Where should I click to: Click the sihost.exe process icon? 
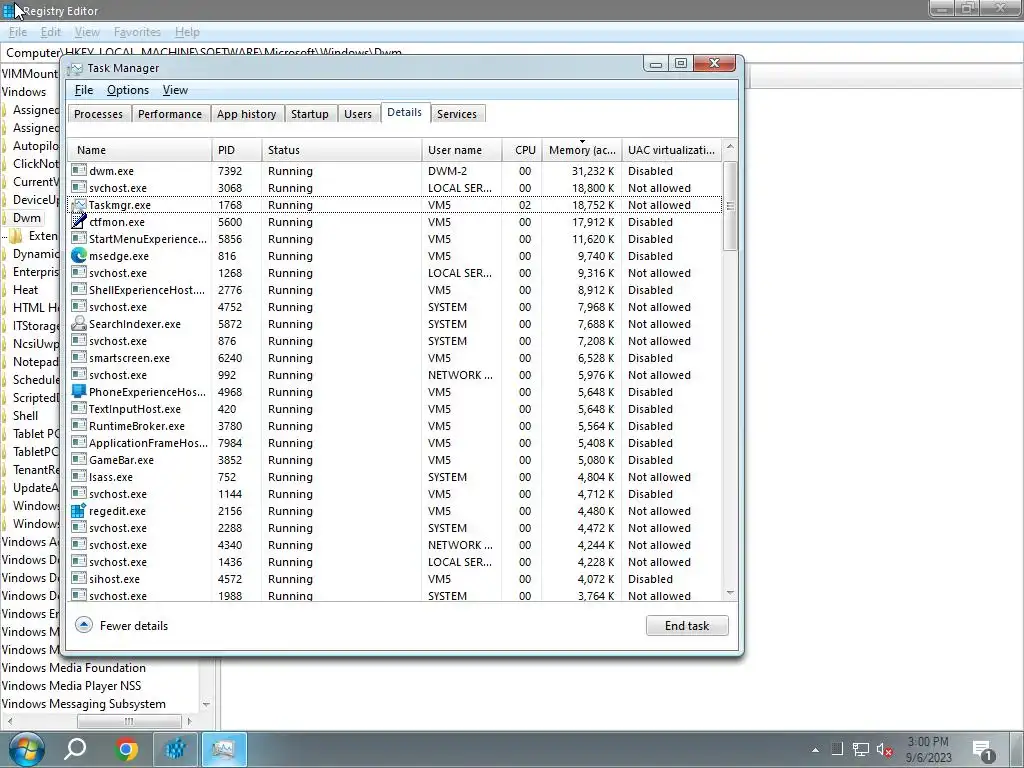point(79,578)
